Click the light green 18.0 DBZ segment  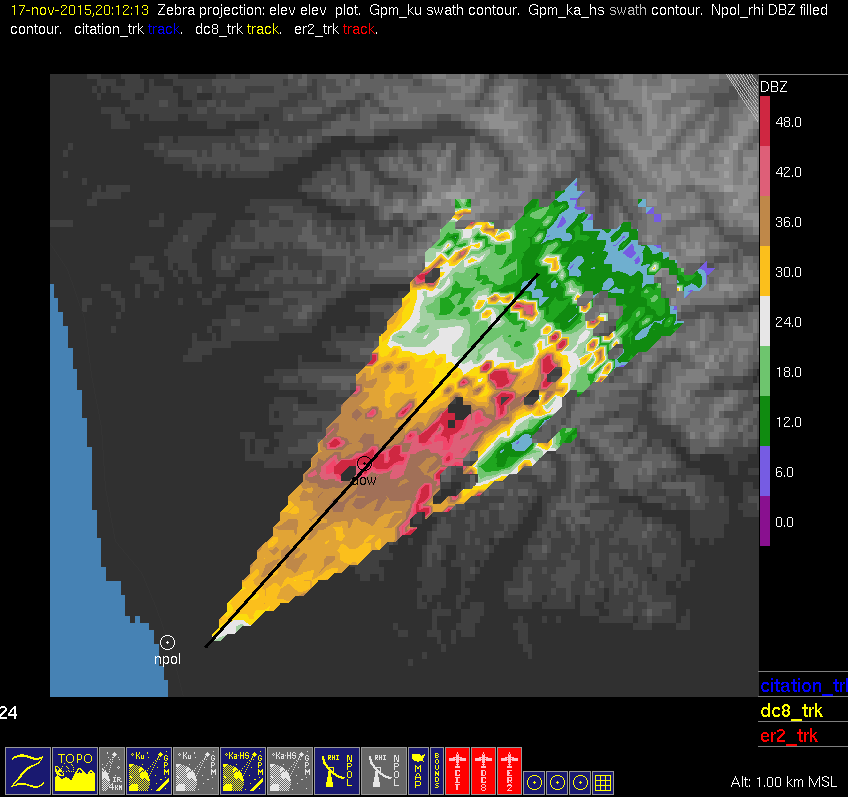765,371
